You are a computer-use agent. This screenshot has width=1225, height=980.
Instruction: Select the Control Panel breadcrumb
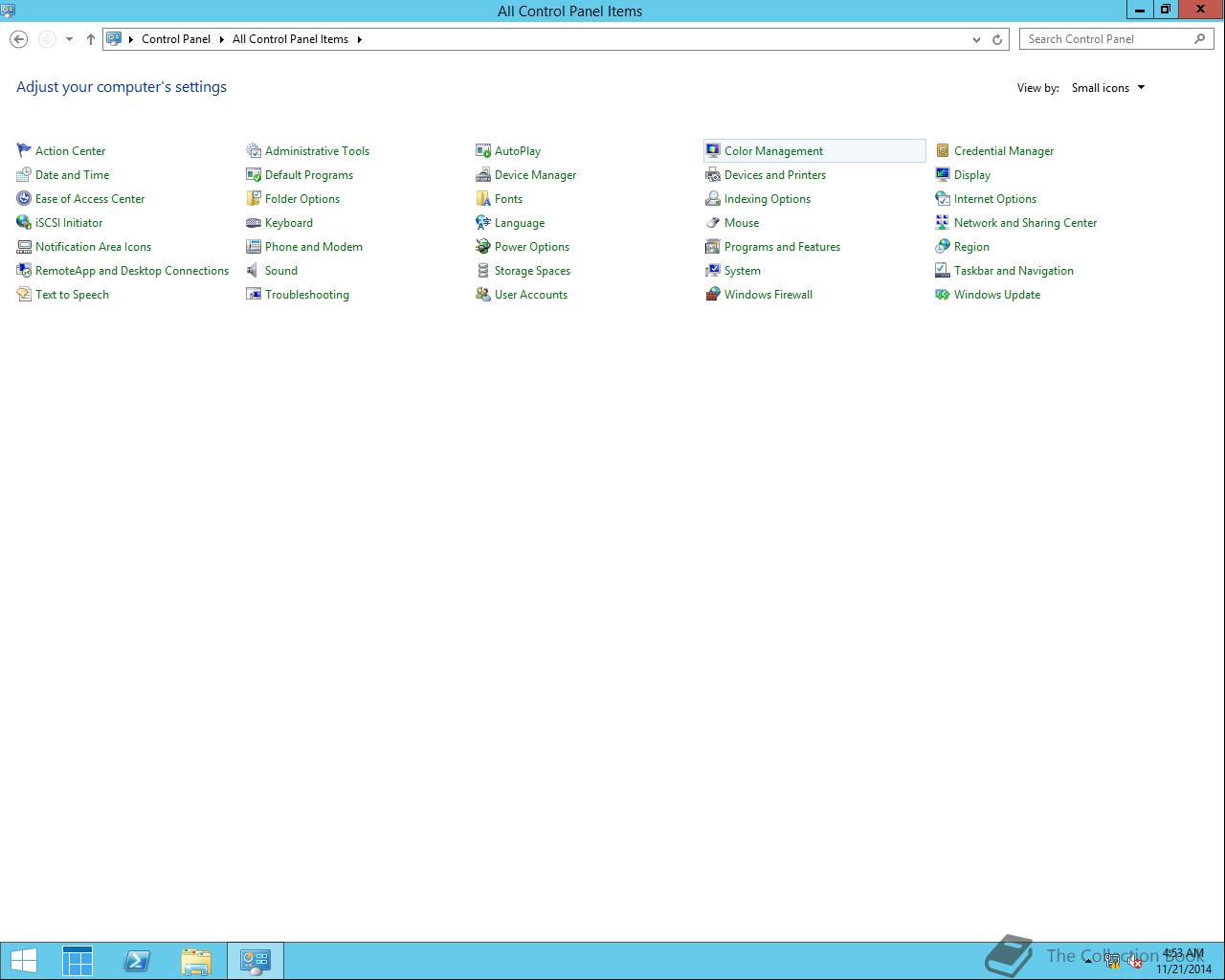176,39
